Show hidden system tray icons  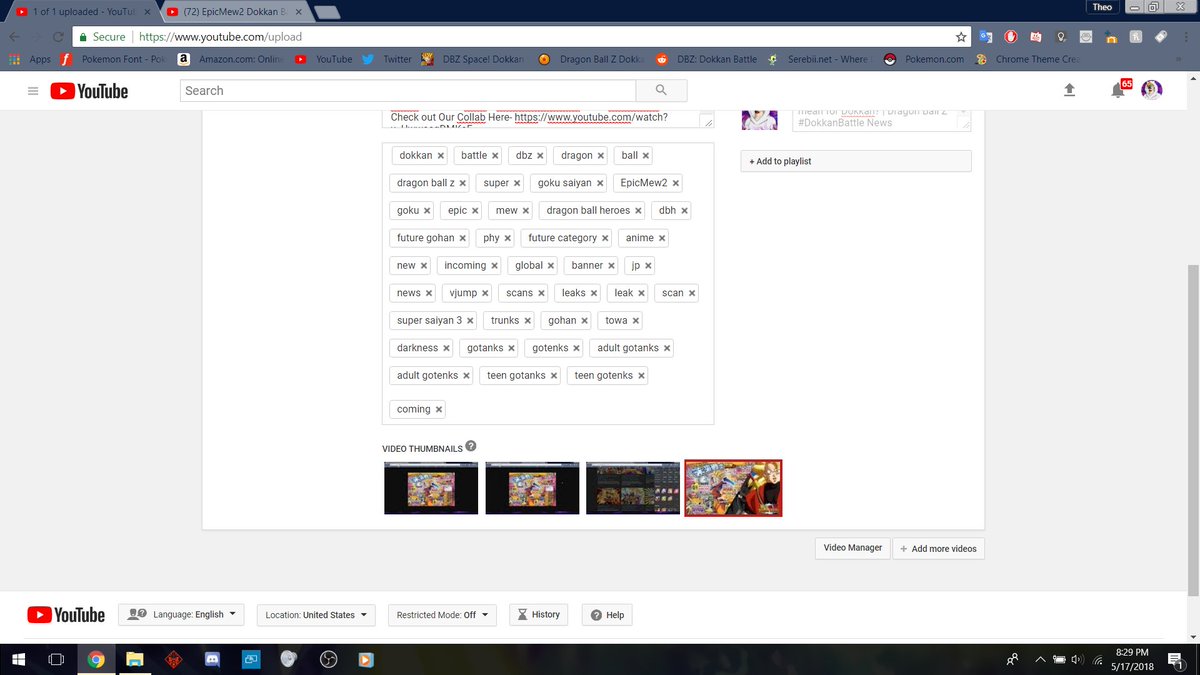pos(1040,659)
